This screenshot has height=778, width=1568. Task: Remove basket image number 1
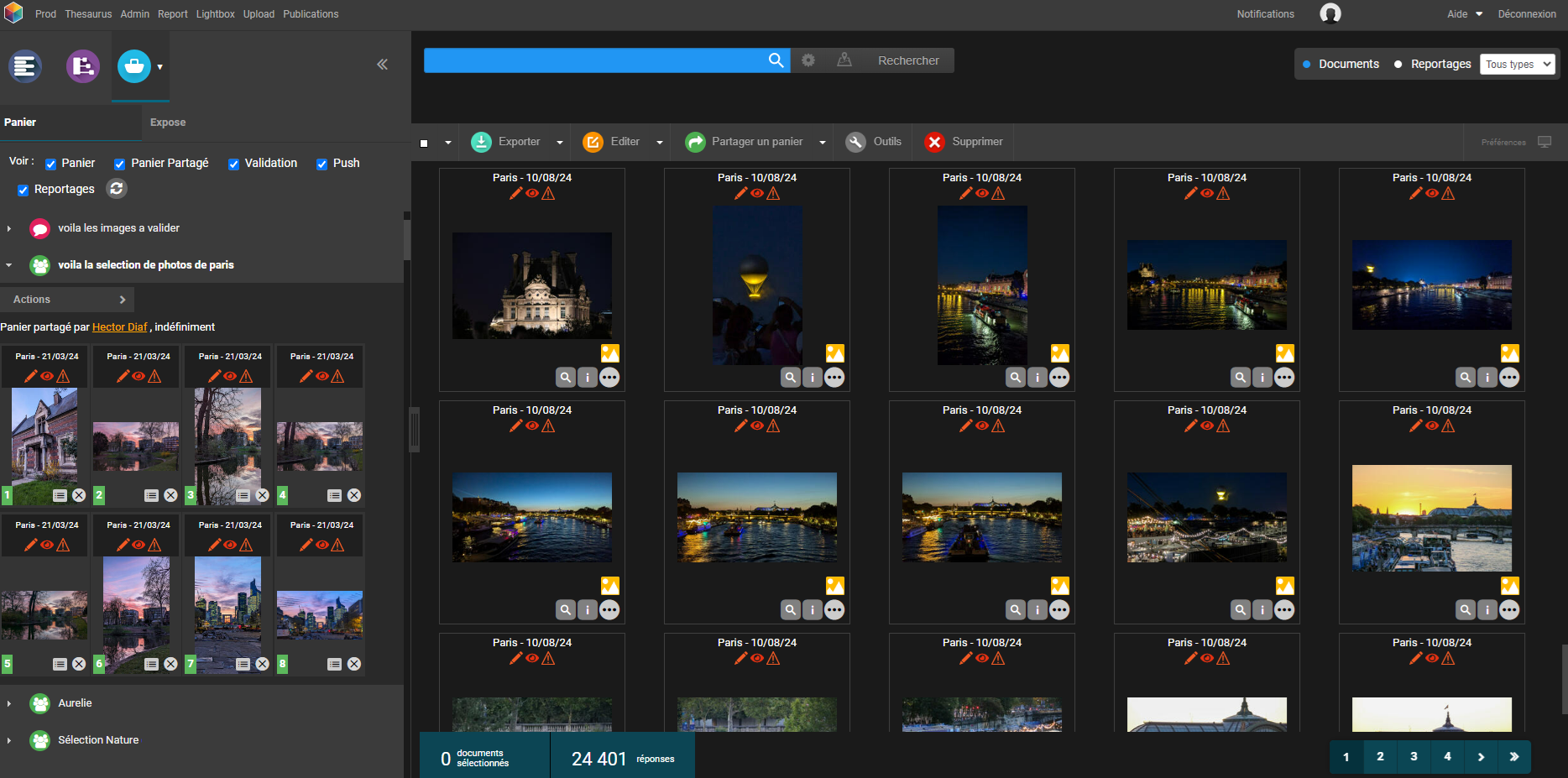[79, 495]
